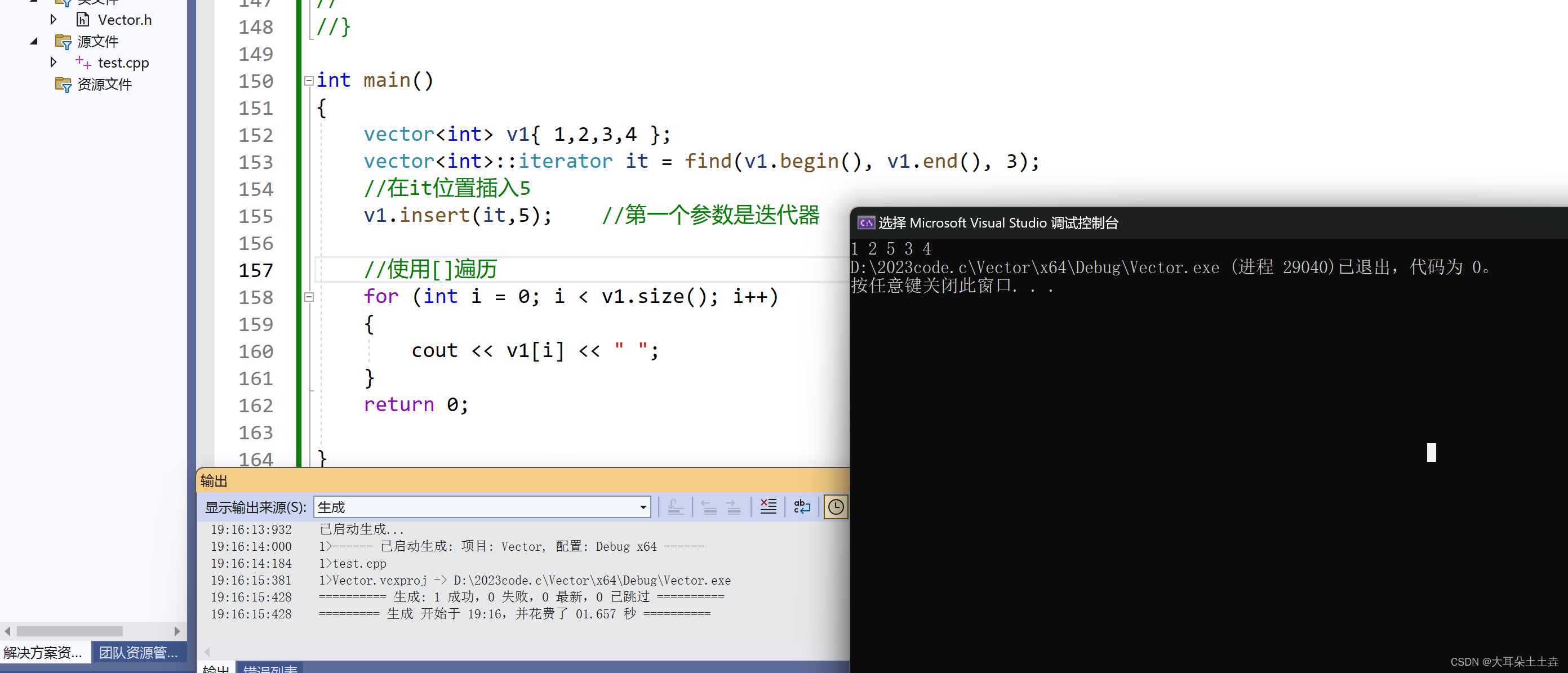The height and width of the screenshot is (673, 1568).
Task: Toggle timestamps clock button in output
Action: pos(835,506)
